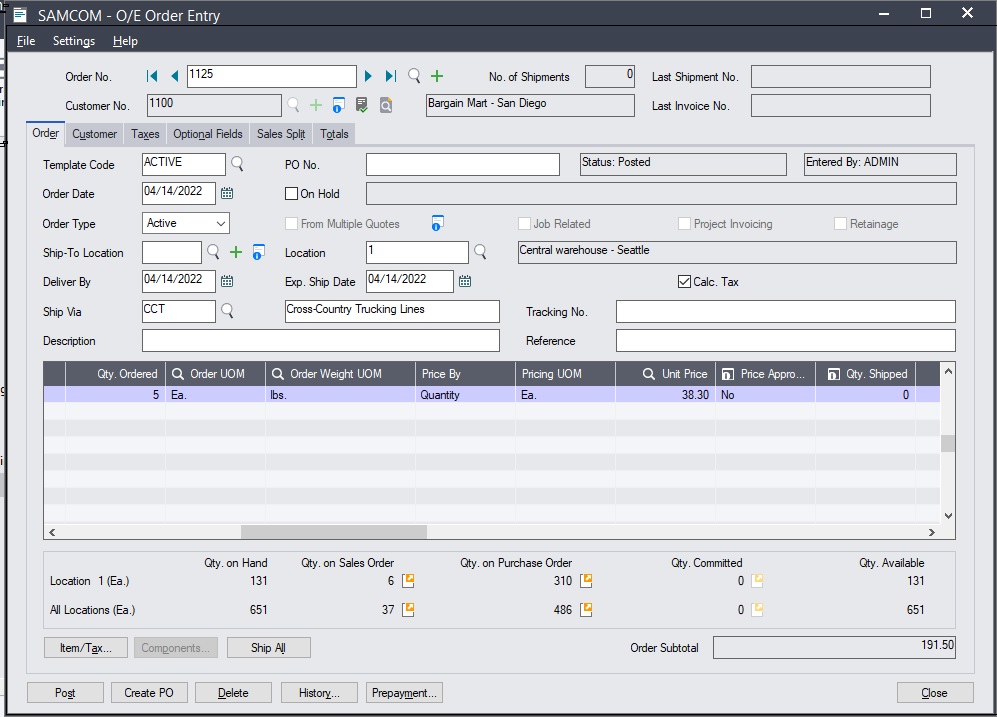Open Order Date calendar picker

[x=227, y=193]
